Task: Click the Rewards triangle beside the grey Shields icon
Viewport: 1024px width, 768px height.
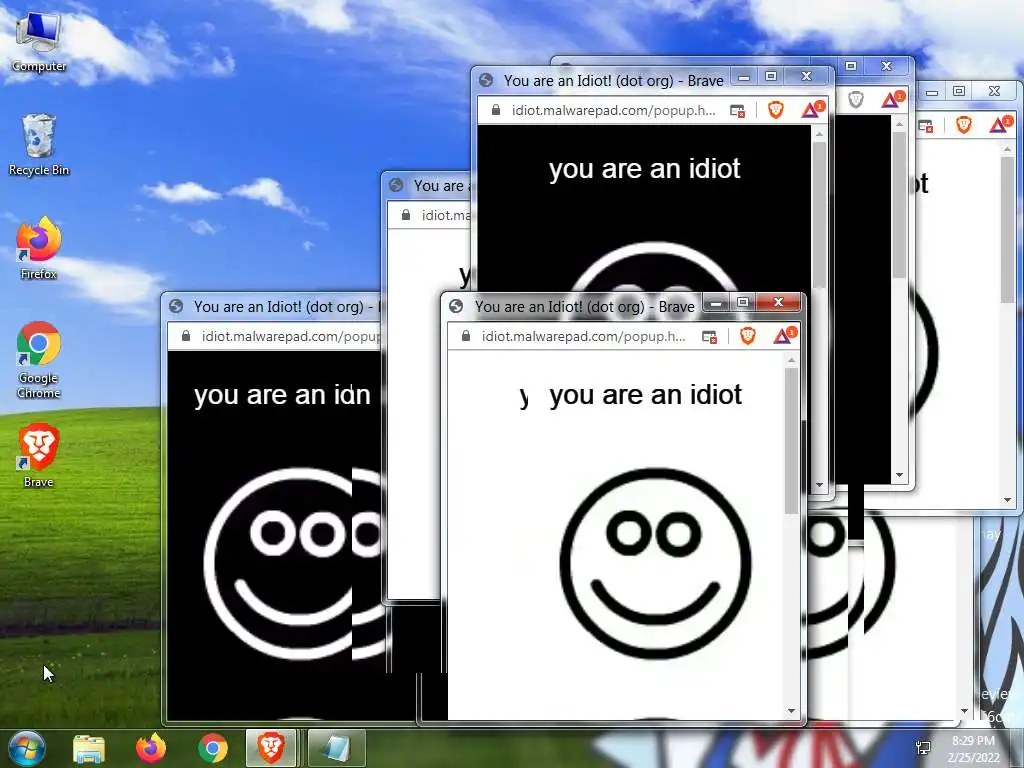Action: pos(892,99)
